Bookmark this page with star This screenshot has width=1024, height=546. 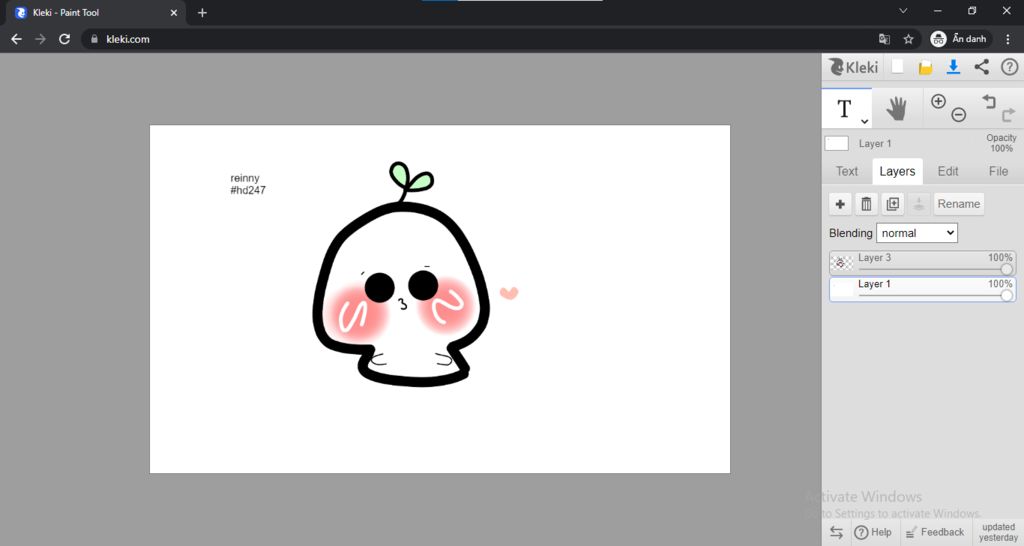pyautogui.click(x=908, y=39)
